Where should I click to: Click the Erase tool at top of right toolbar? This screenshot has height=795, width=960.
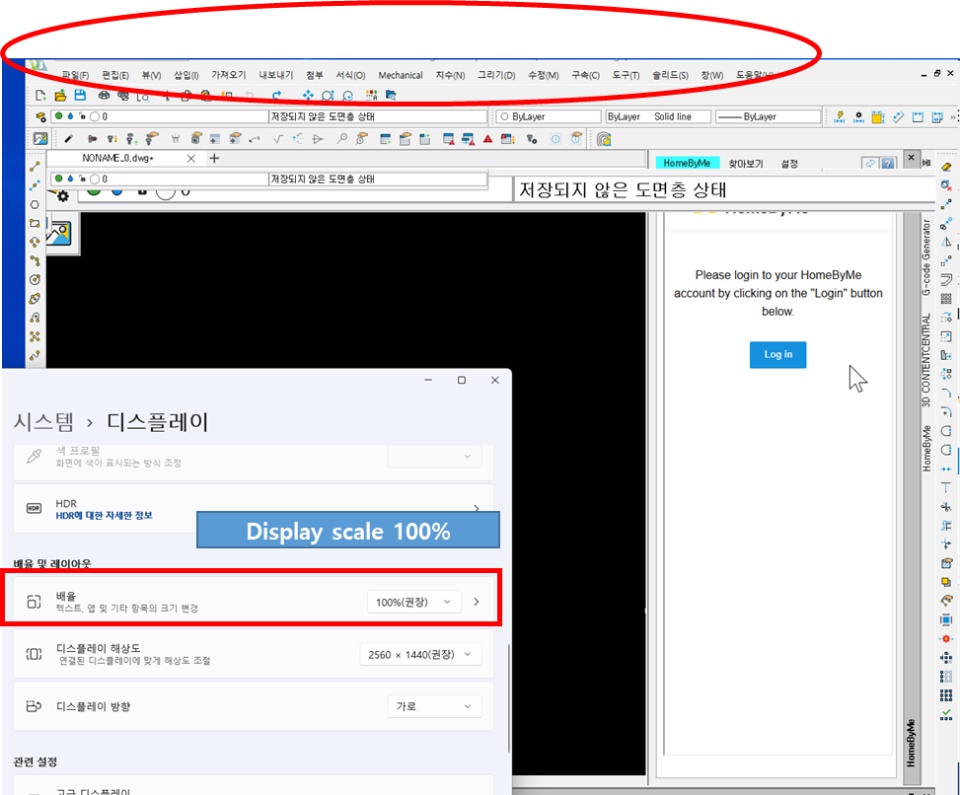point(946,167)
